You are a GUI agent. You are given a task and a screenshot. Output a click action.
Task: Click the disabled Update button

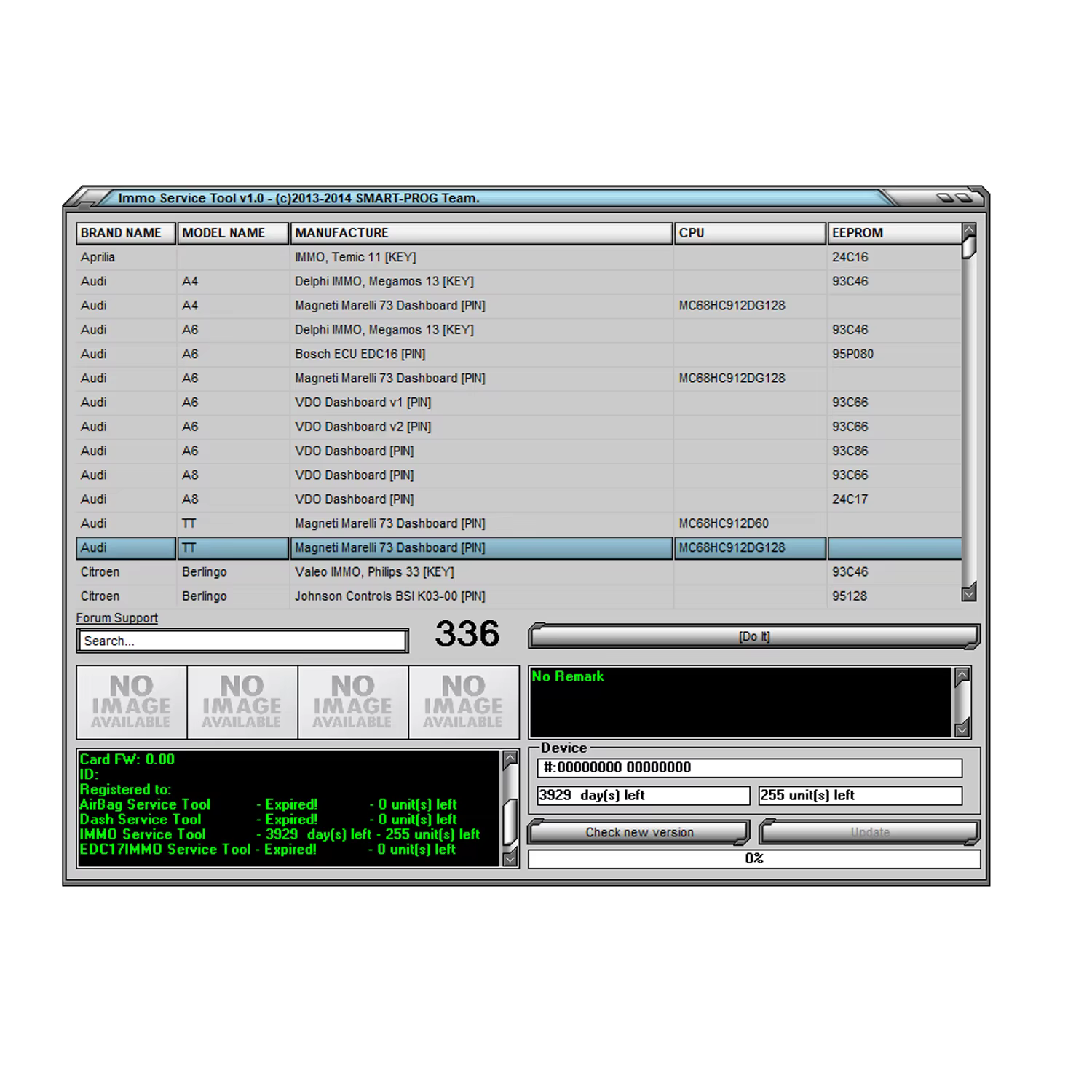[870, 832]
